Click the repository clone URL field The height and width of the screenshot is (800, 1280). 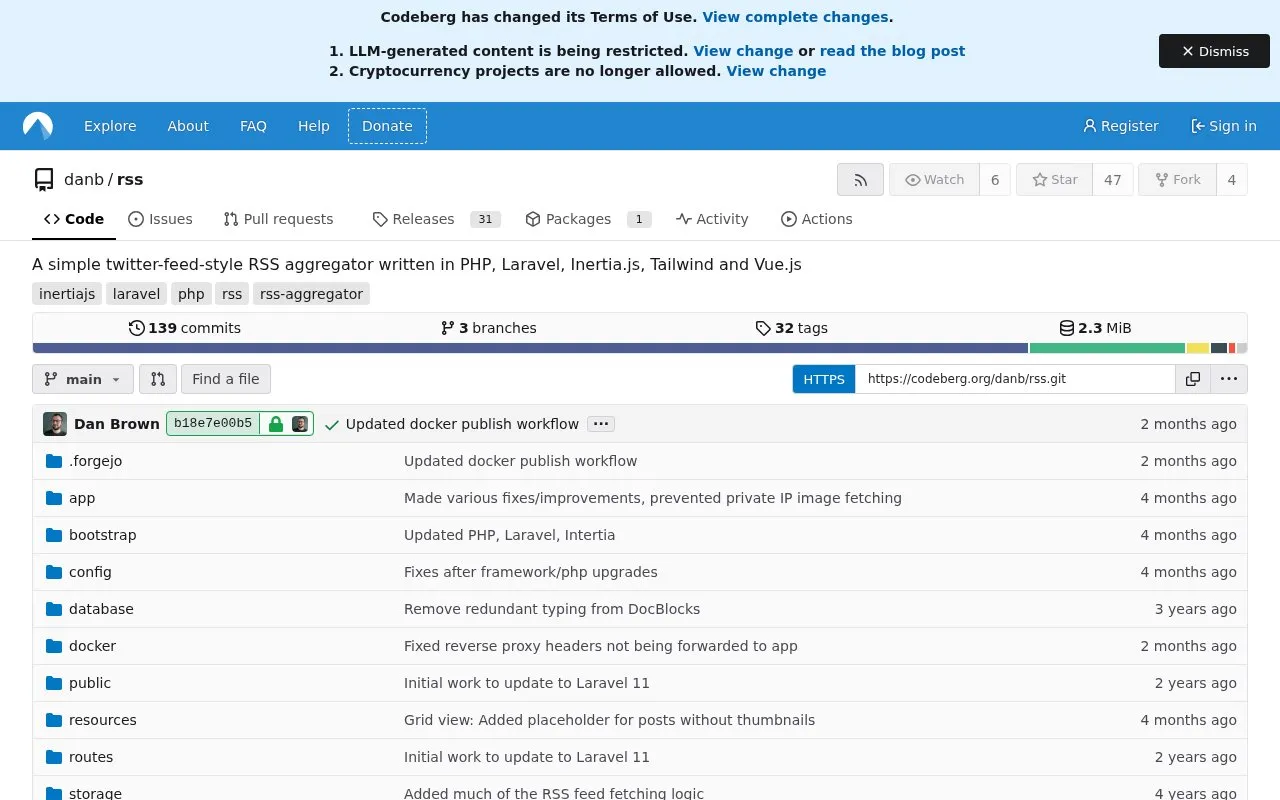(x=1015, y=379)
